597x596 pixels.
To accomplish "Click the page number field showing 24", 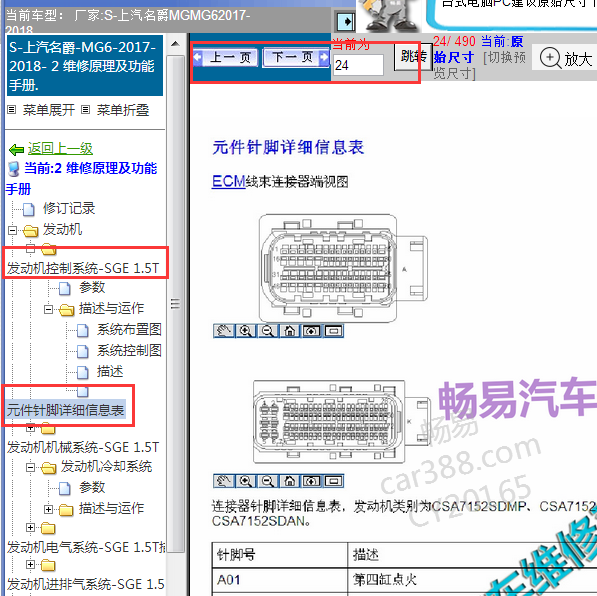I will 358,65.
